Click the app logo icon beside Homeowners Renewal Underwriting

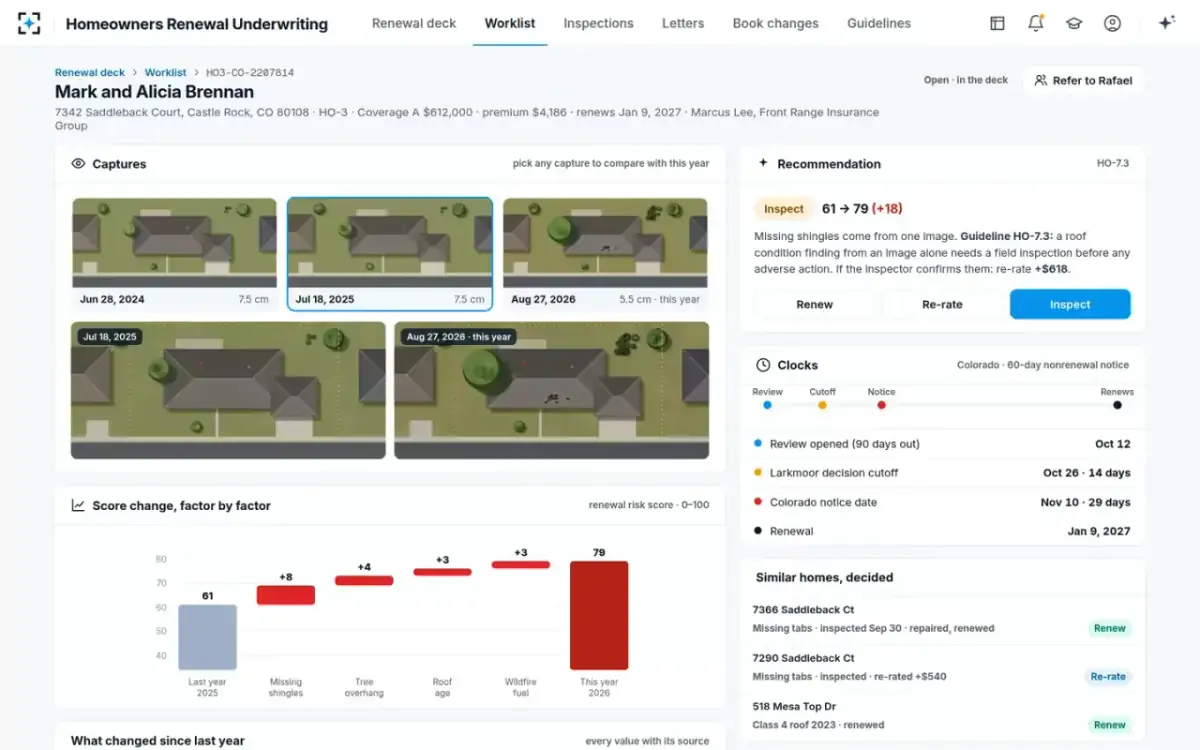click(30, 23)
